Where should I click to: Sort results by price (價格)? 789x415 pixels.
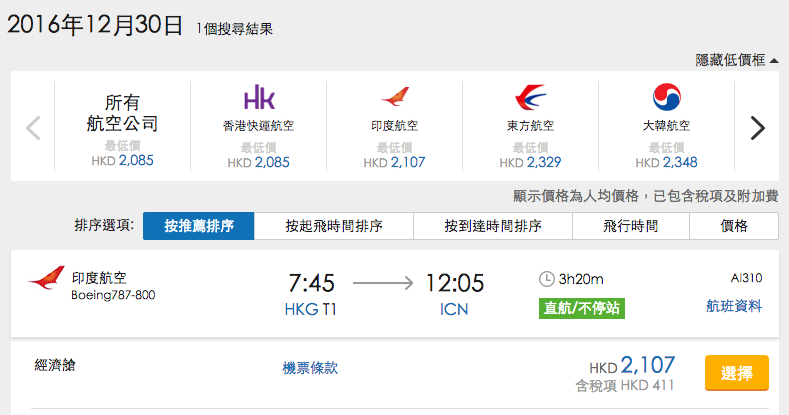coord(734,226)
